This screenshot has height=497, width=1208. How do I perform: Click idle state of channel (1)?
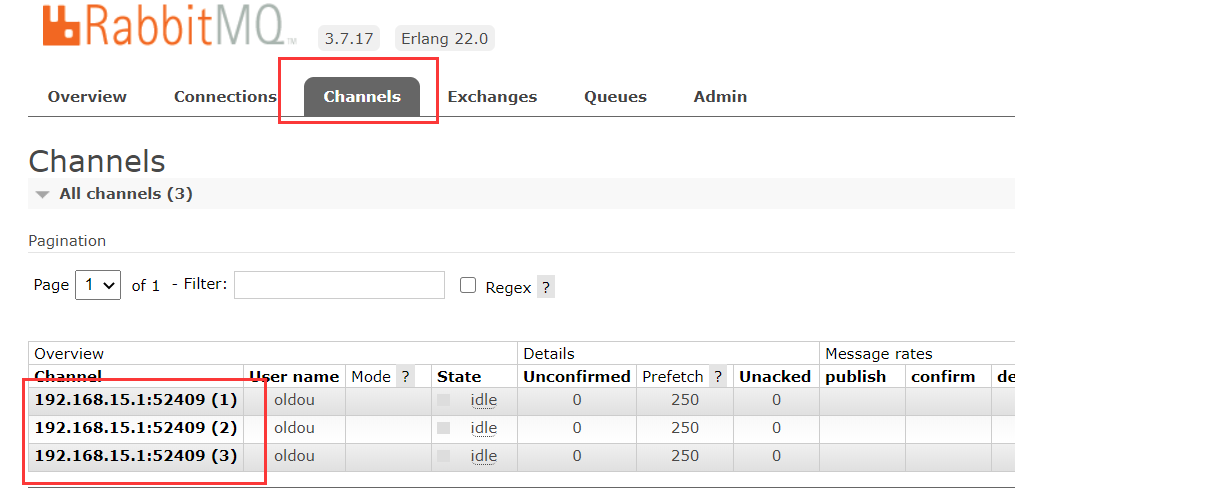[484, 400]
